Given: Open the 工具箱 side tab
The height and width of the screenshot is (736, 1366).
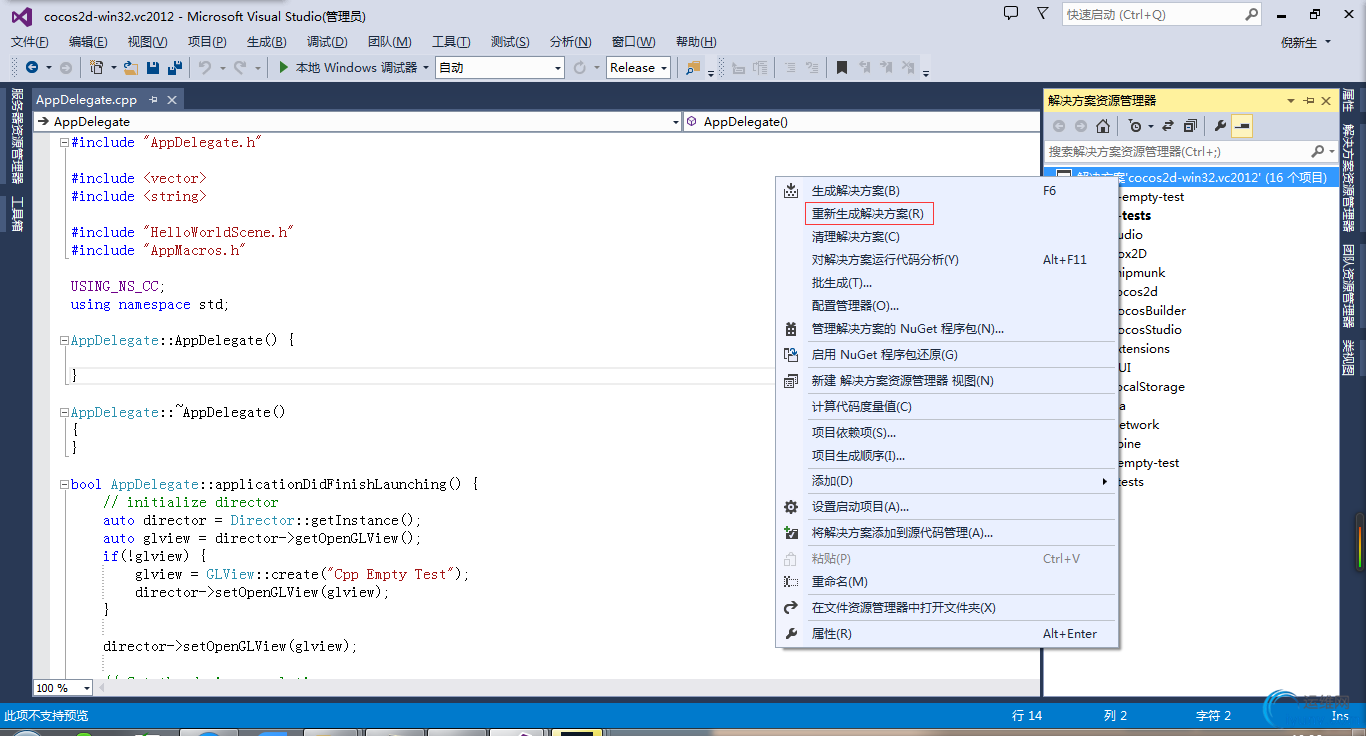Looking at the screenshot, I should point(17,215).
